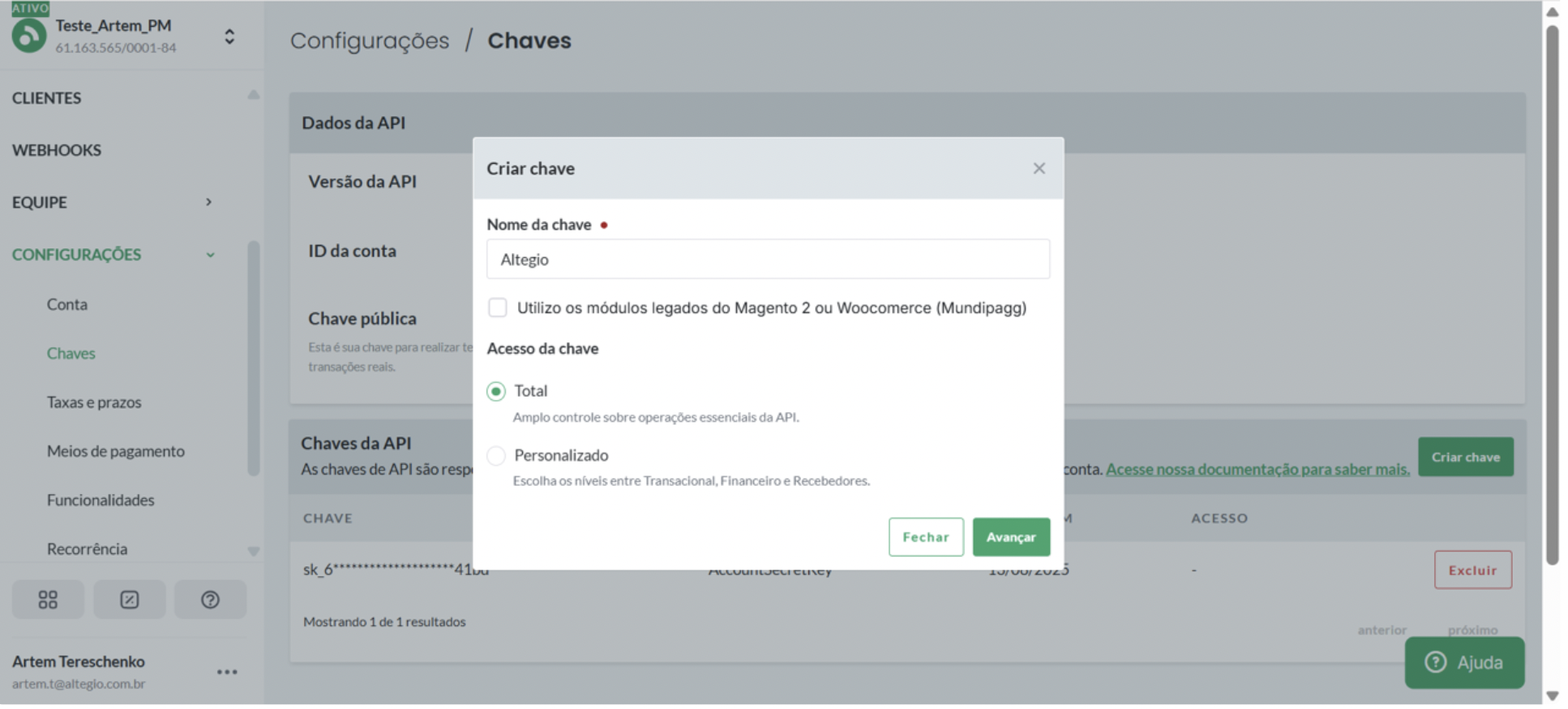Select the Personalizado access radio button
This screenshot has width=1568, height=709.
pos(496,455)
